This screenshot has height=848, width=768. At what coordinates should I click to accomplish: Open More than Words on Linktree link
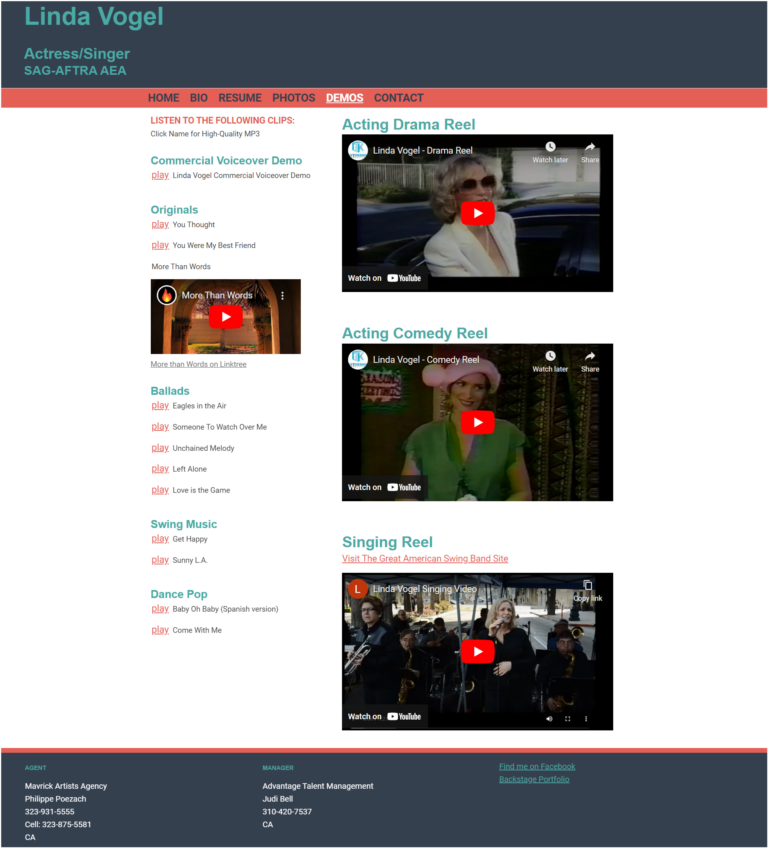pyautogui.click(x=198, y=365)
